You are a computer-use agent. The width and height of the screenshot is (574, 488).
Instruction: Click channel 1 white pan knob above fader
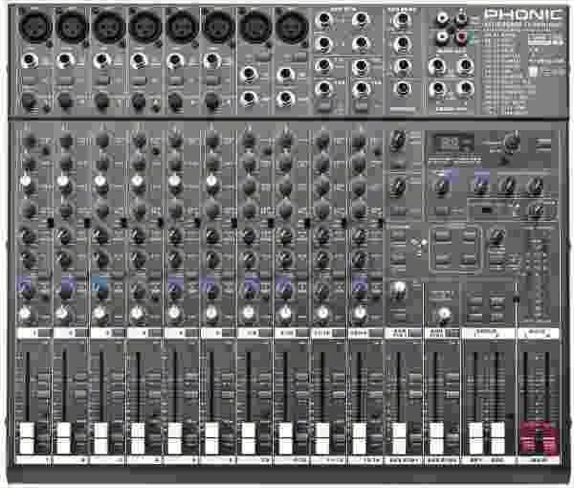tap(25, 313)
